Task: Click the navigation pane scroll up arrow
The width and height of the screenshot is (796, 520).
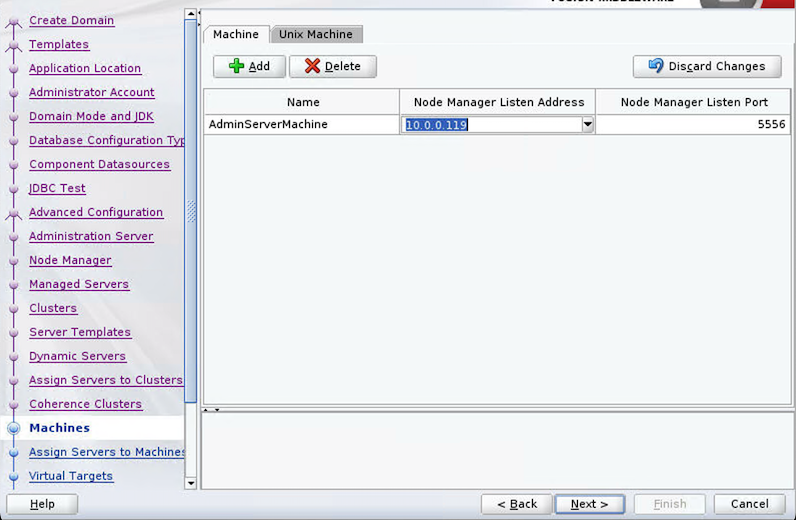Action: tap(191, 14)
